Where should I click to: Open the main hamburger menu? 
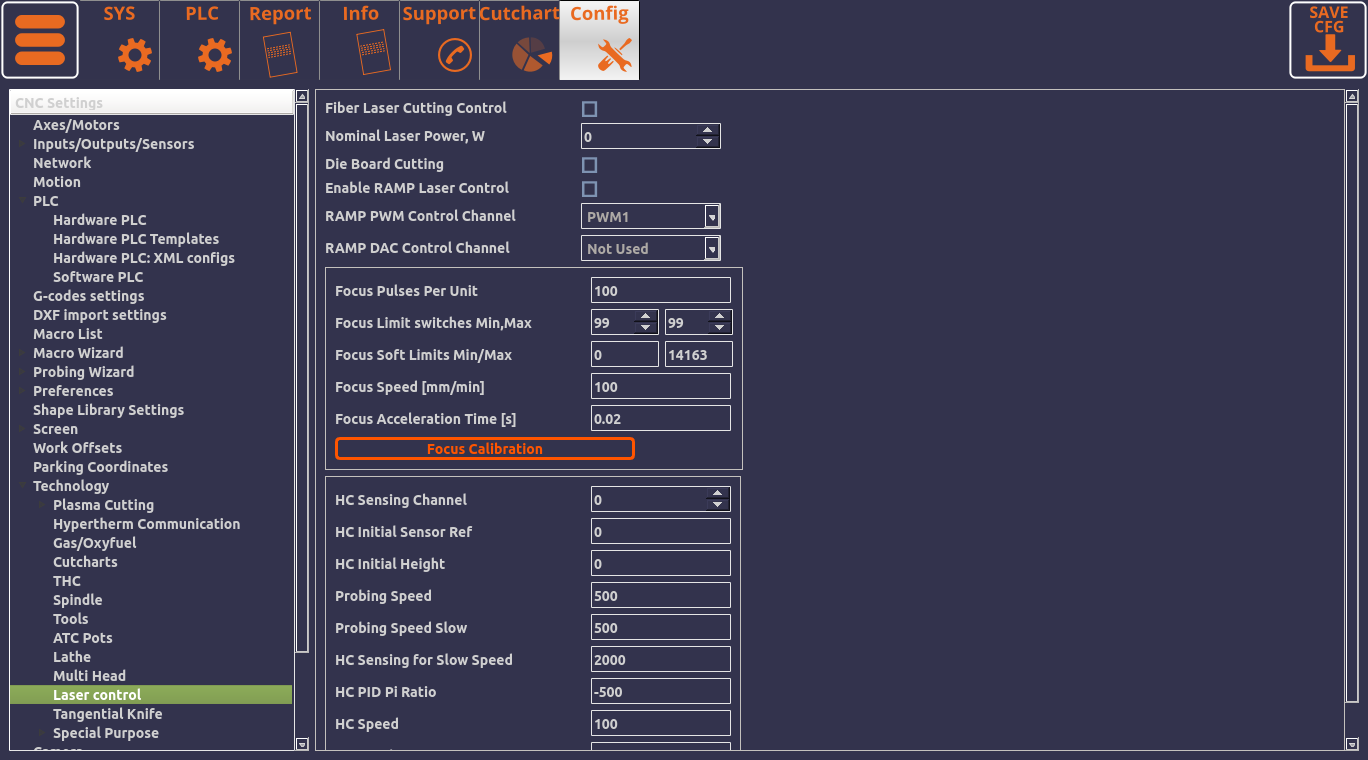tap(40, 40)
